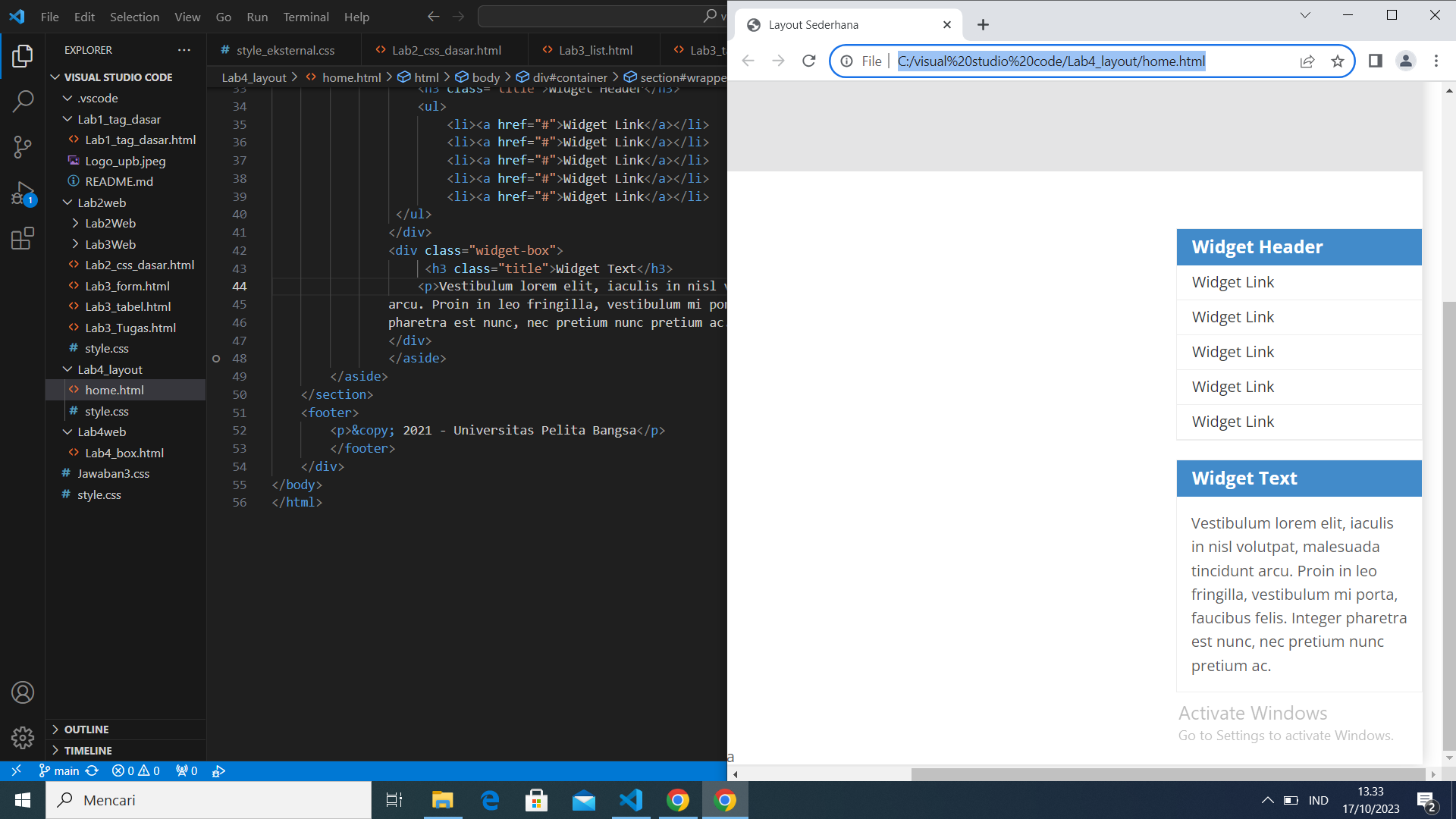Open the Terminal menu
This screenshot has height=819, width=1456.
coord(306,16)
